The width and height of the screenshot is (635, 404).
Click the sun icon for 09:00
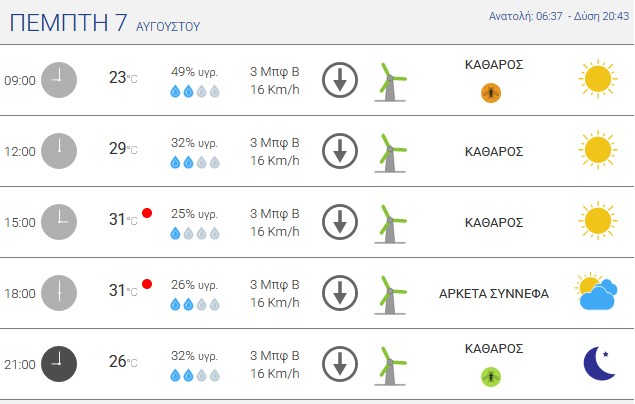[x=598, y=79]
